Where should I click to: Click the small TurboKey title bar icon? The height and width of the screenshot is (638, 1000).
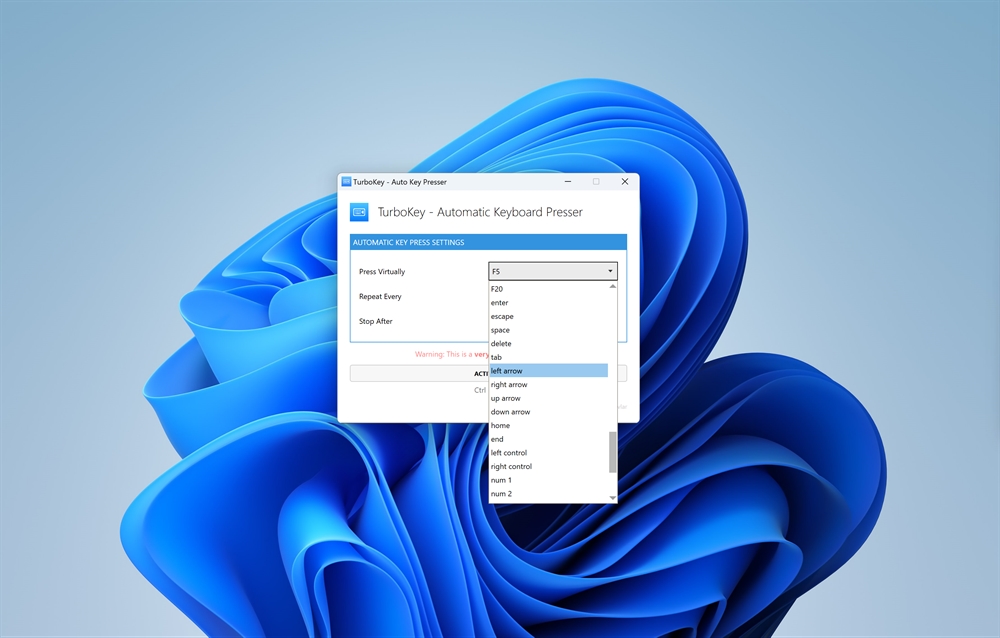coord(346,182)
